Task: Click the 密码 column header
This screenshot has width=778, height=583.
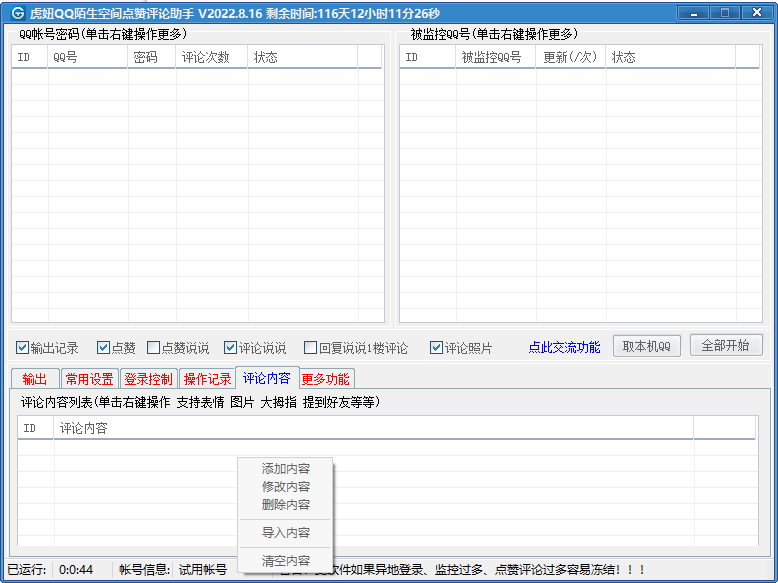Action: (x=152, y=57)
